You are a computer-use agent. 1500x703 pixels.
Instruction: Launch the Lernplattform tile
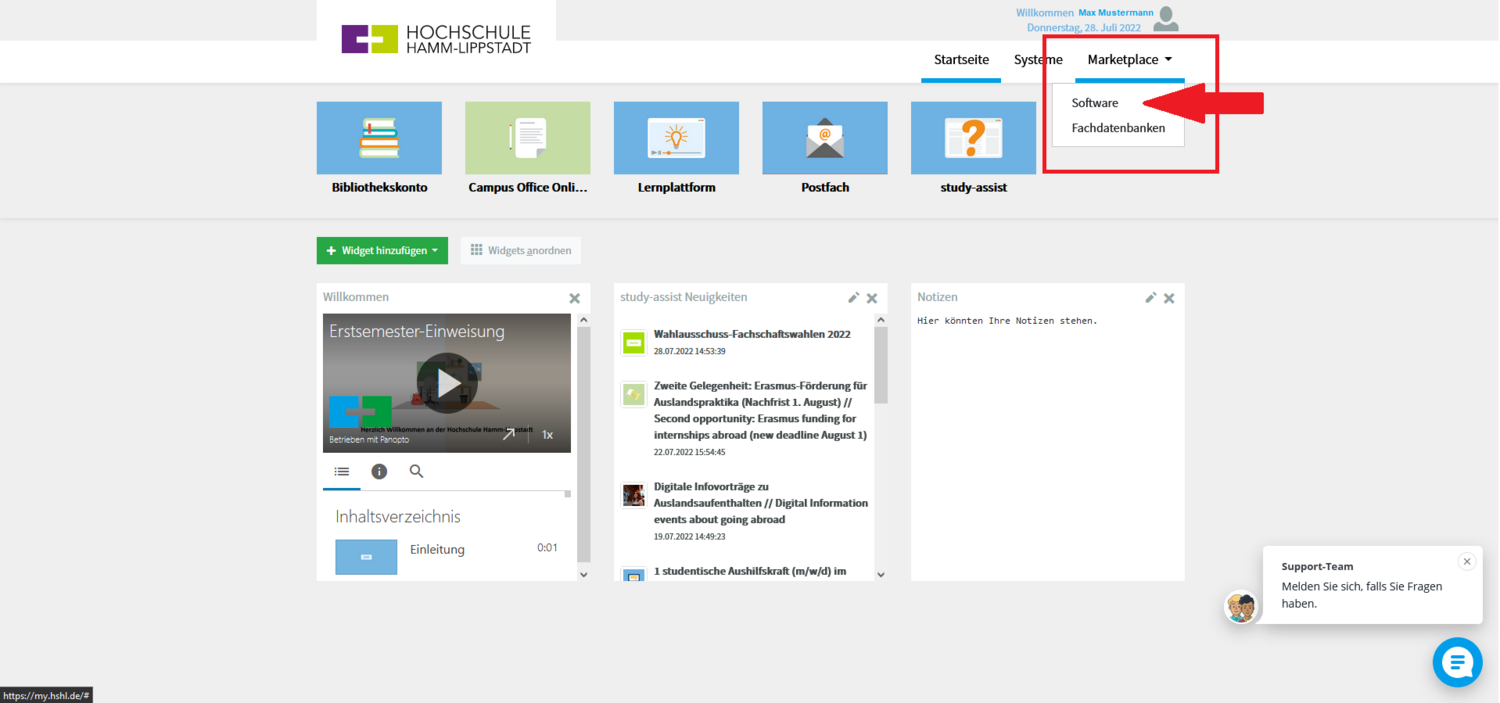click(676, 138)
